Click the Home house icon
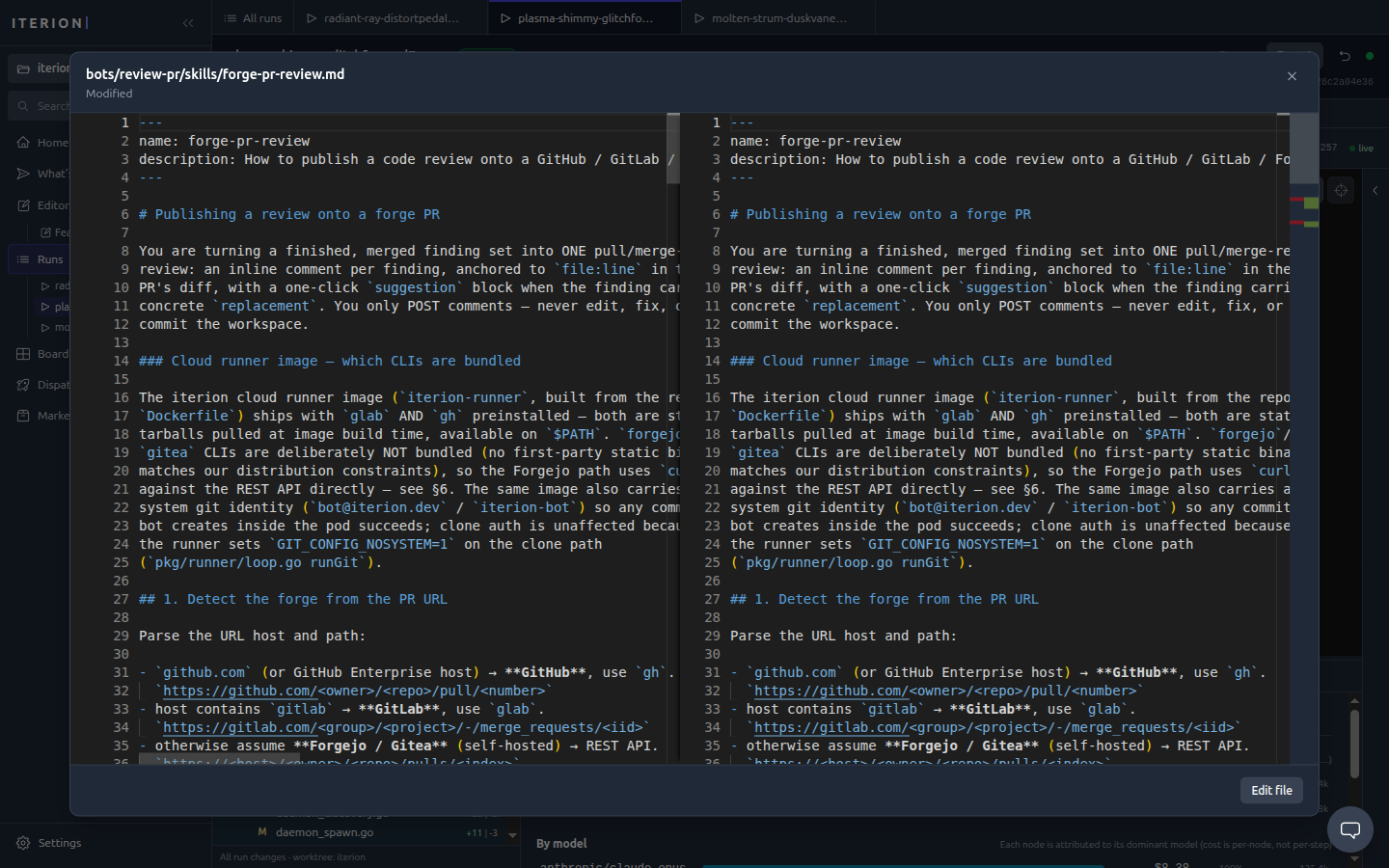 (x=23, y=143)
